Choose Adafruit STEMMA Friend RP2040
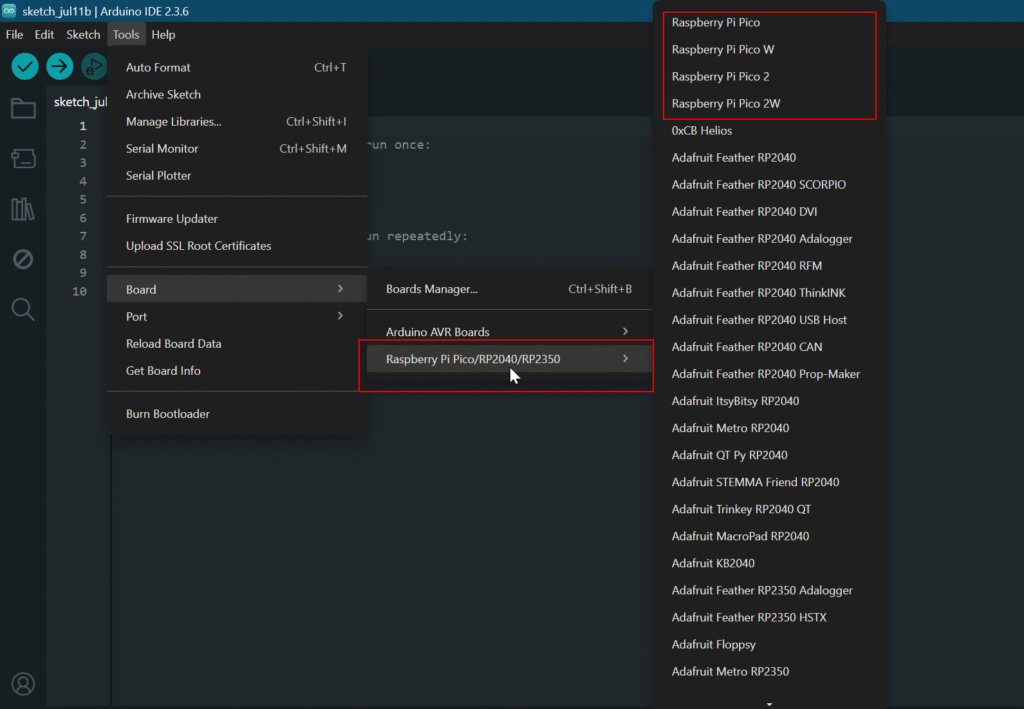The height and width of the screenshot is (709, 1024). coord(769,482)
